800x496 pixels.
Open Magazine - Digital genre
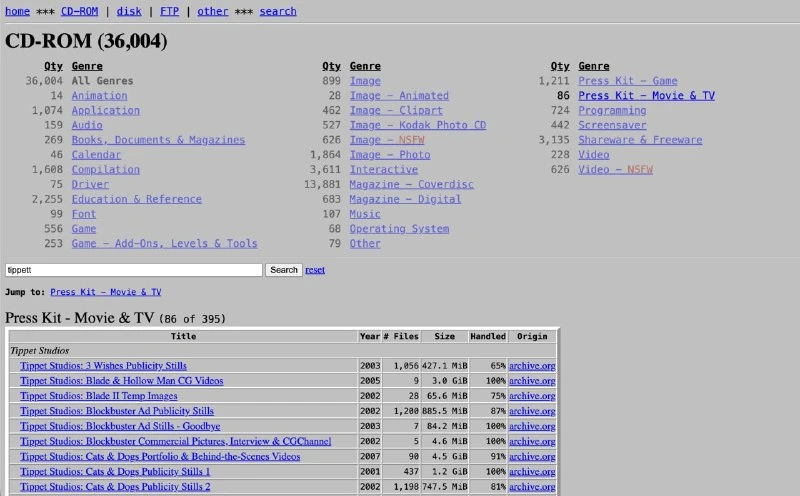pyautogui.click(x=405, y=199)
